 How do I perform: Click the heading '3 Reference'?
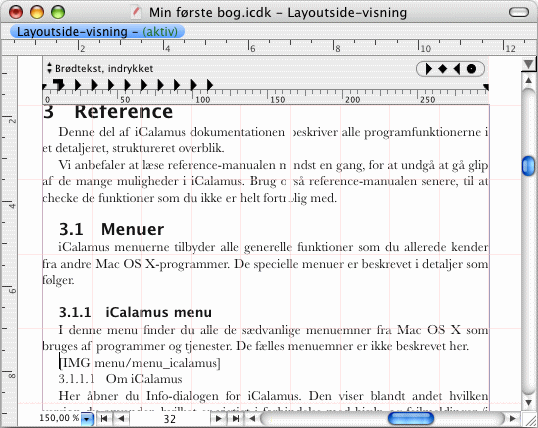(108, 112)
